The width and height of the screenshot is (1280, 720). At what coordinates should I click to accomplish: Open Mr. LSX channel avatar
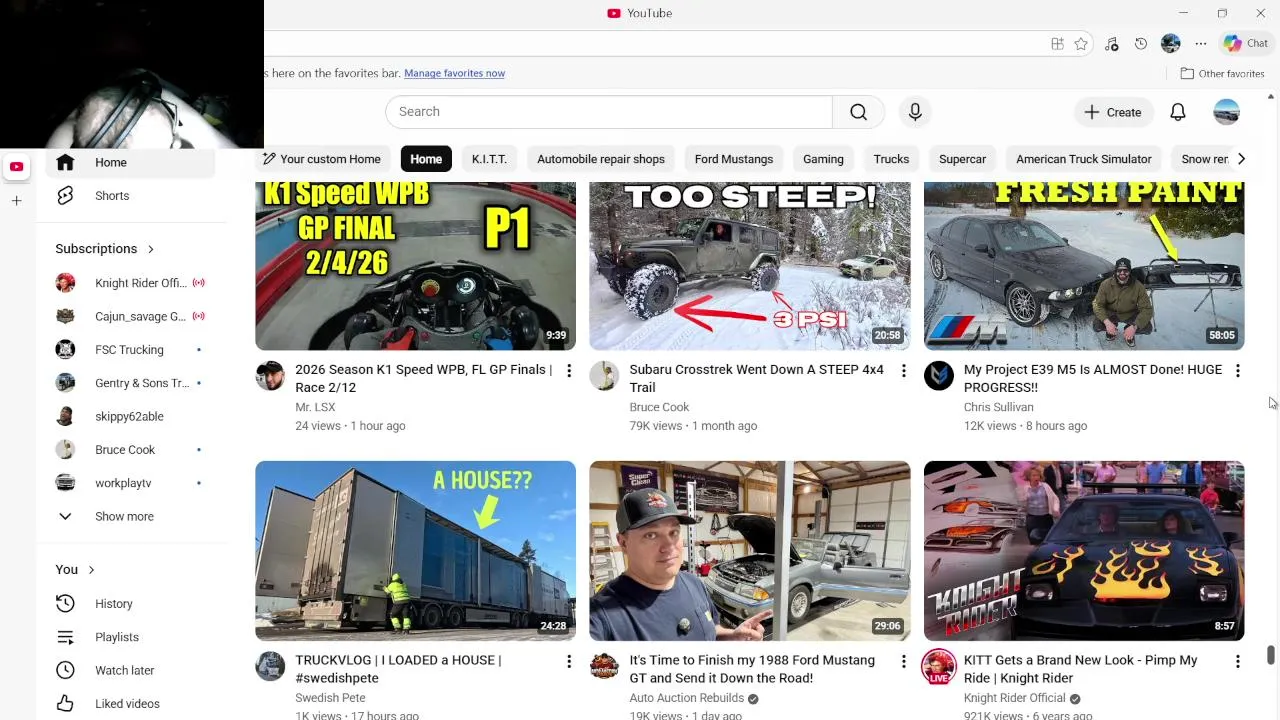[x=270, y=376]
